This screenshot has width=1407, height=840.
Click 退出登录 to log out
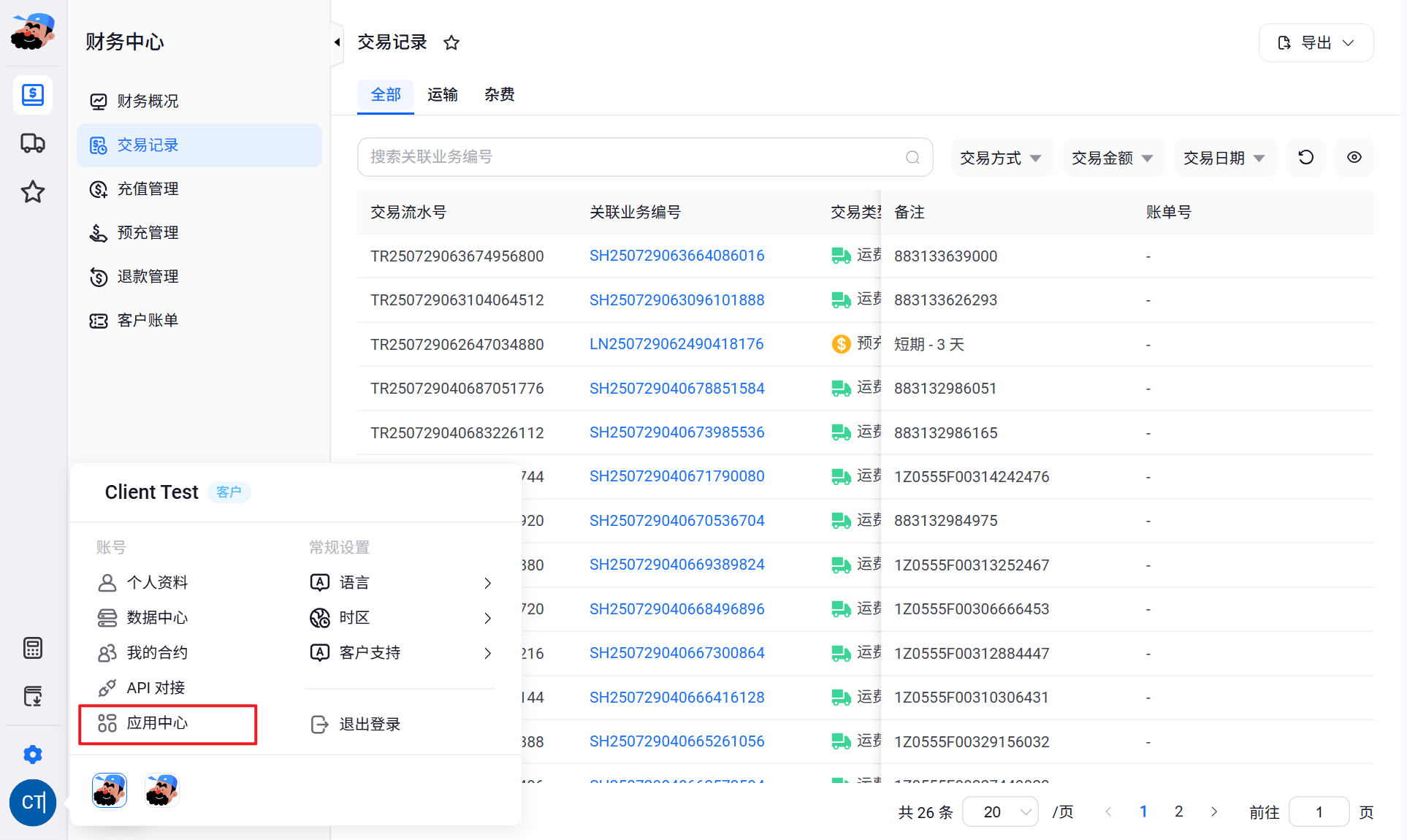pyautogui.click(x=356, y=724)
